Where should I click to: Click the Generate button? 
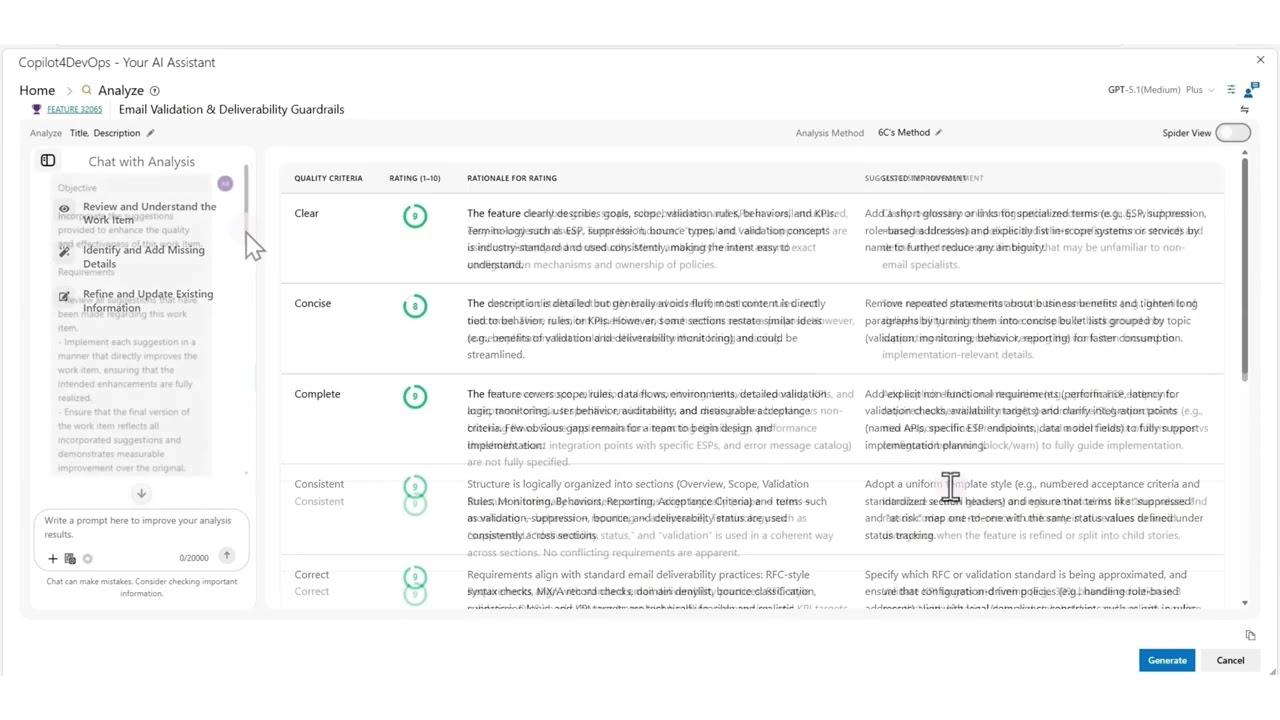[1167, 660]
